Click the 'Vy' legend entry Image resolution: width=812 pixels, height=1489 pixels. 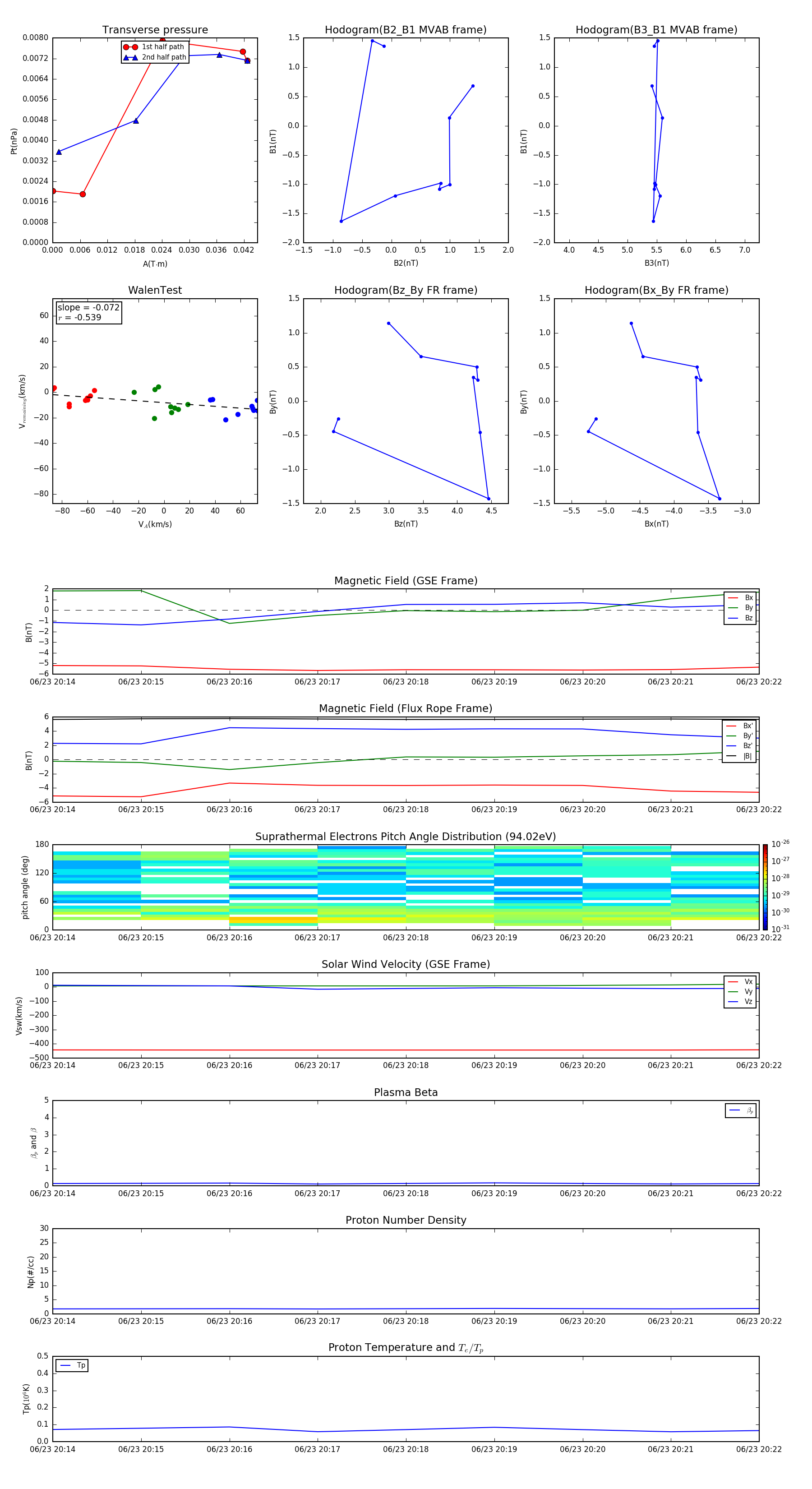(740, 991)
